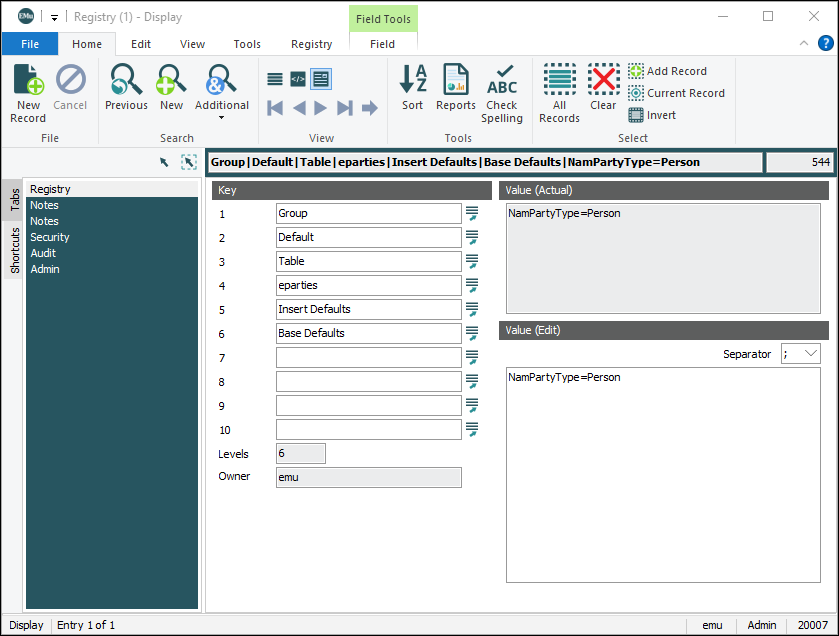Image resolution: width=839 pixels, height=636 pixels.
Task: Toggle the active details view mode
Action: [x=319, y=79]
